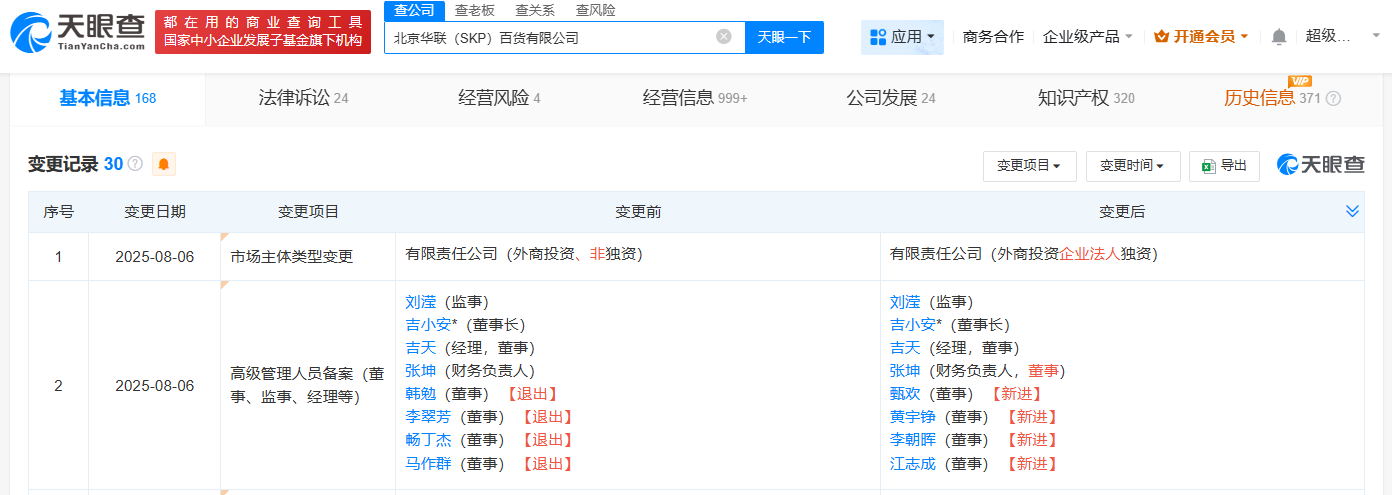Image resolution: width=1392 pixels, height=495 pixels.
Task: Open 江志成 new director profile link
Action: click(x=913, y=464)
